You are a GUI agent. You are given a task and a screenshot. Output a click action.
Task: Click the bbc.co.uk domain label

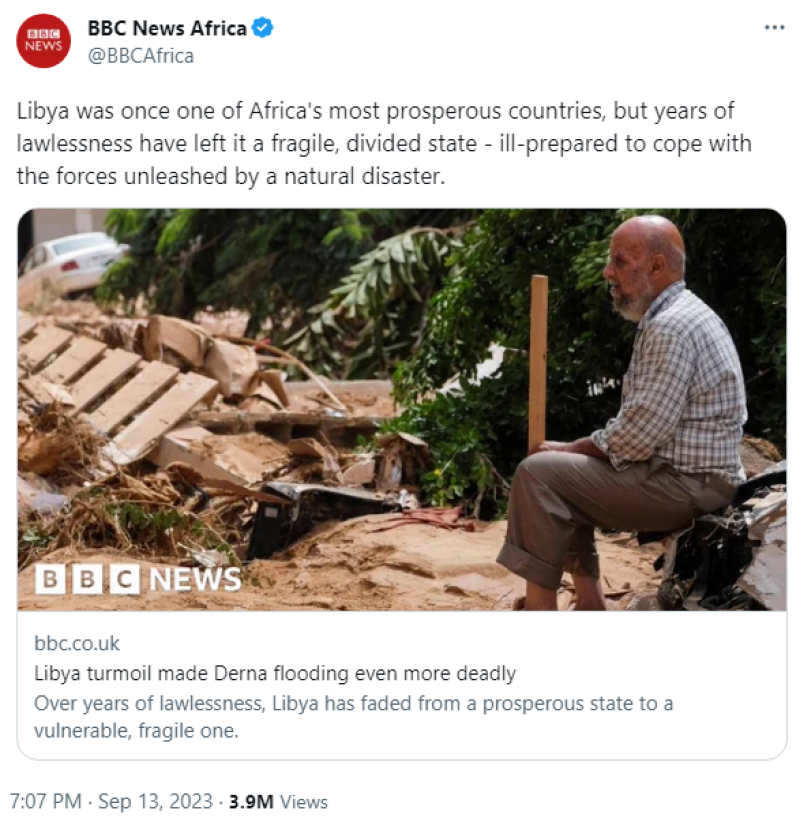(x=76, y=643)
